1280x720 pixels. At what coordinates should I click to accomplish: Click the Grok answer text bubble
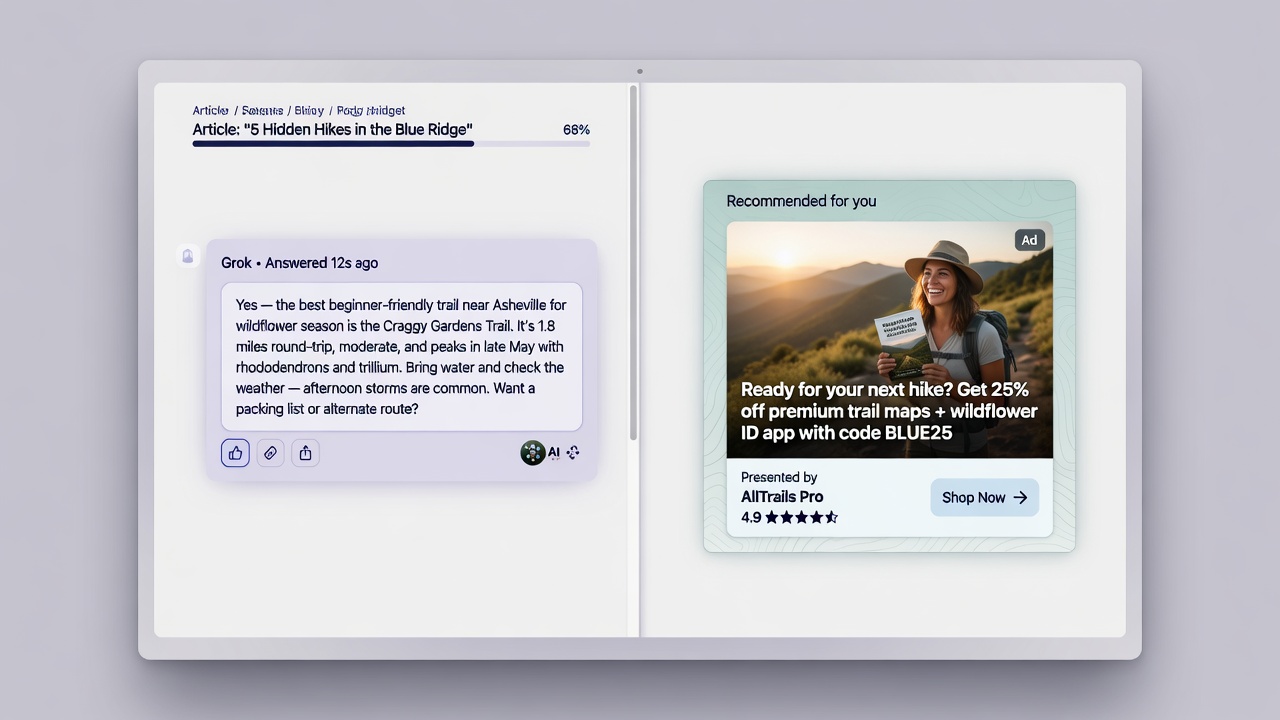point(401,357)
